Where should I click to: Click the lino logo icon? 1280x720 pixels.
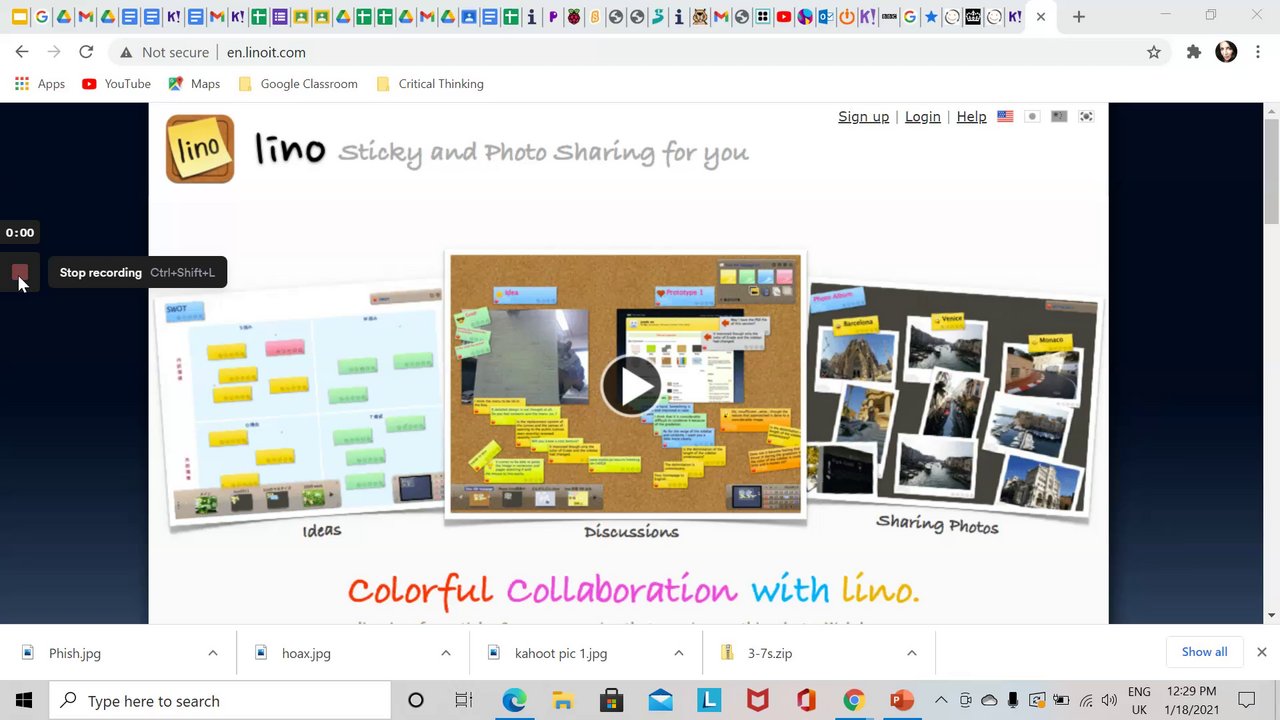200,149
